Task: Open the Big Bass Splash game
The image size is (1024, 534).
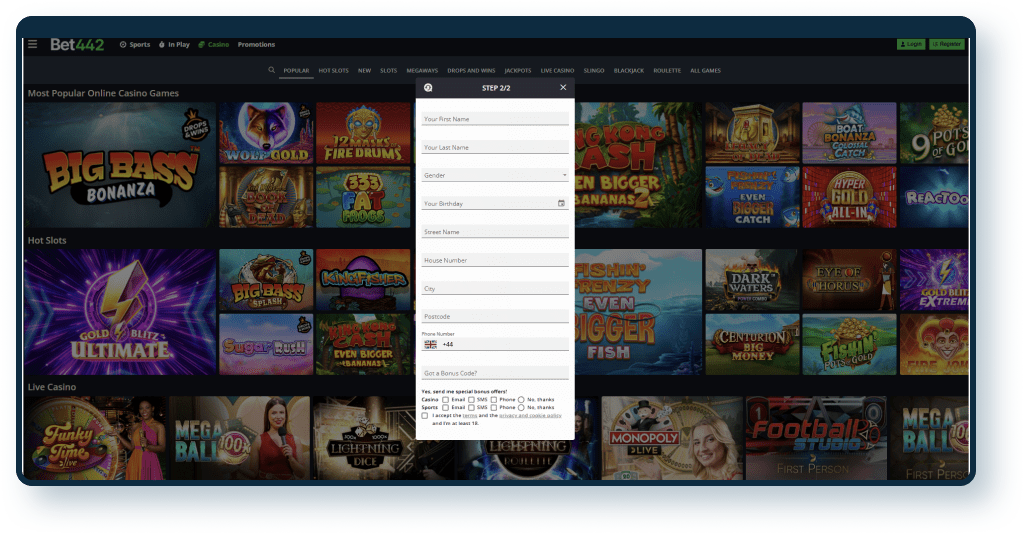Action: pyautogui.click(x=266, y=279)
